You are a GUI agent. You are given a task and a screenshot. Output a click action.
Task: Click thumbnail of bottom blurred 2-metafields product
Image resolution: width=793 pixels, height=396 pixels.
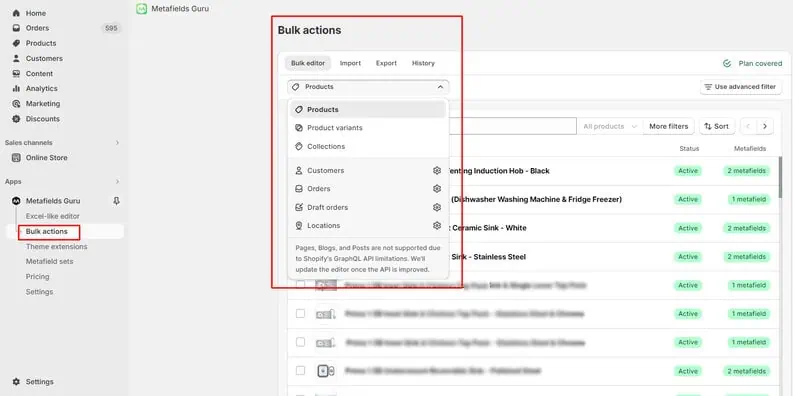click(326, 371)
